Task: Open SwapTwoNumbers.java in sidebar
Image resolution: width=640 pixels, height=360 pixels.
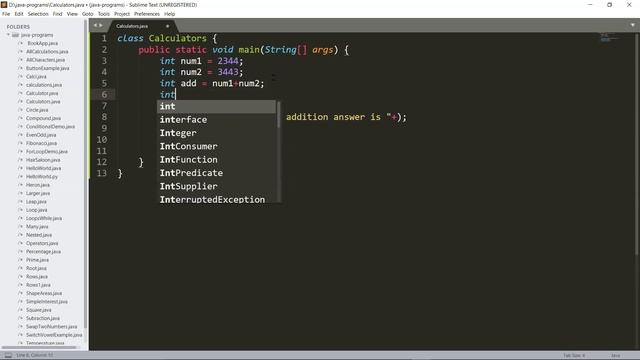Action: tap(51, 327)
